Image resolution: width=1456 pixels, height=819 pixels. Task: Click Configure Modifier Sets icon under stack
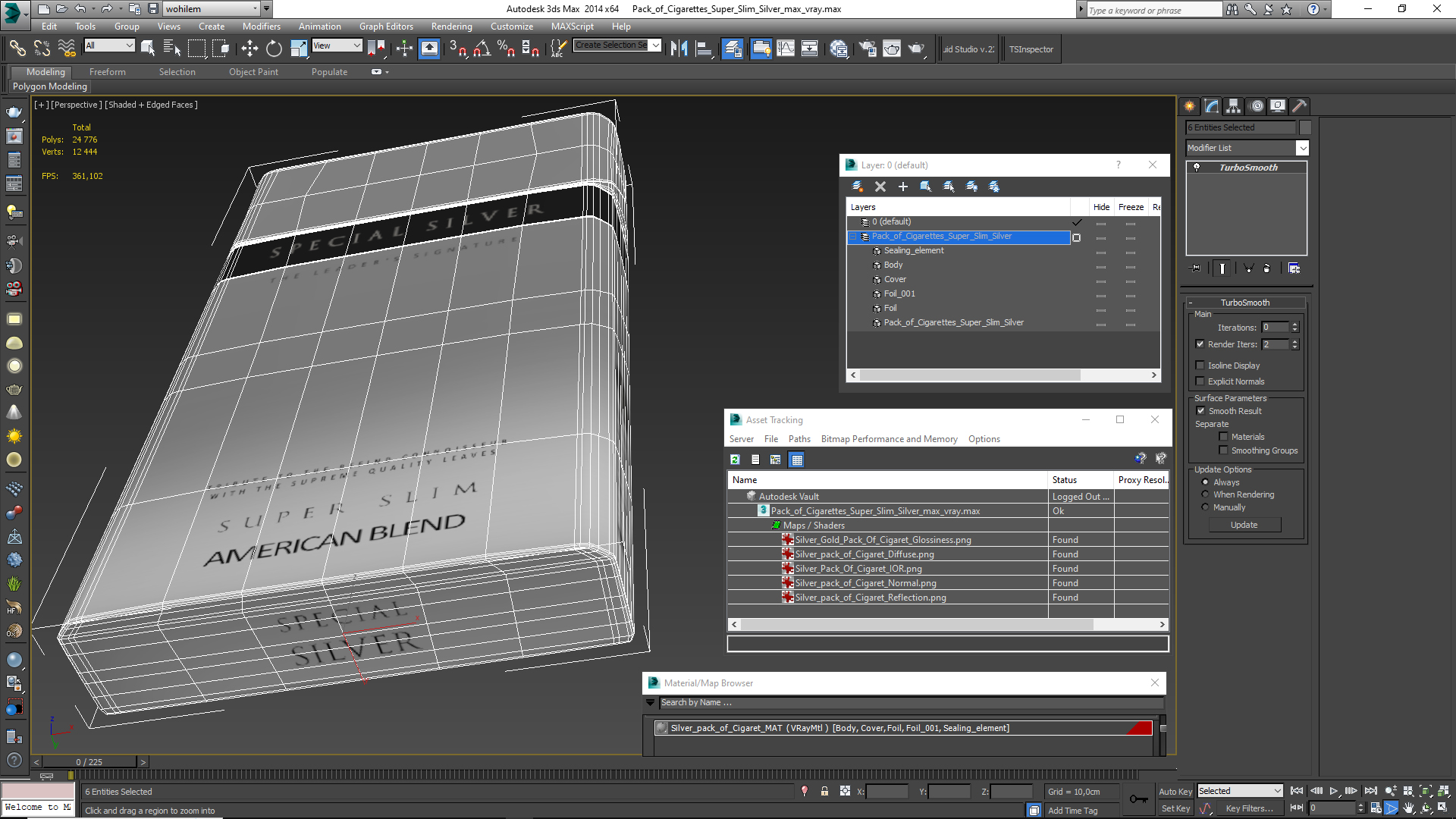[1294, 268]
